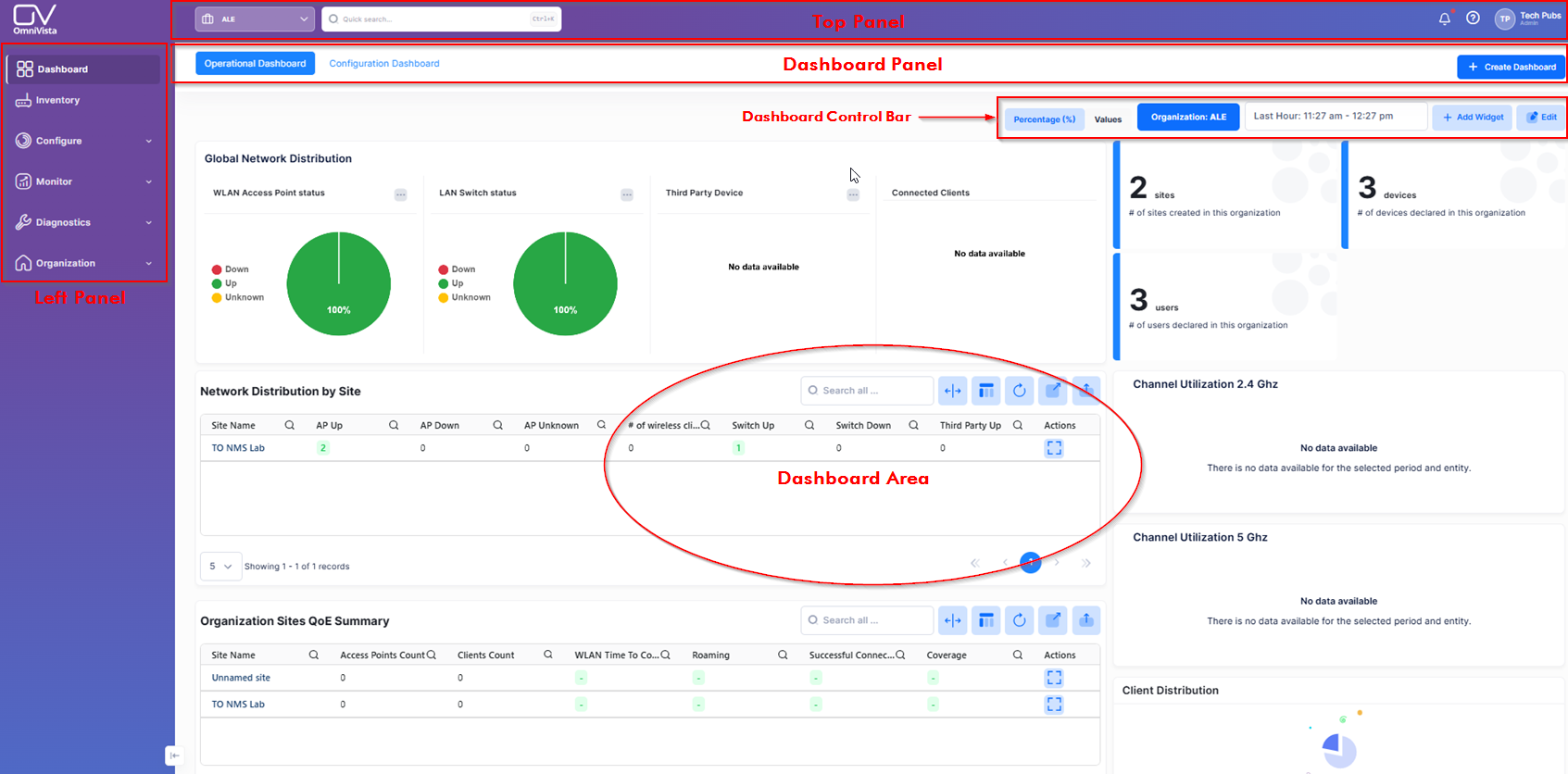The height and width of the screenshot is (774, 1568).
Task: Collapse the left sidebar panel
Action: (x=174, y=755)
